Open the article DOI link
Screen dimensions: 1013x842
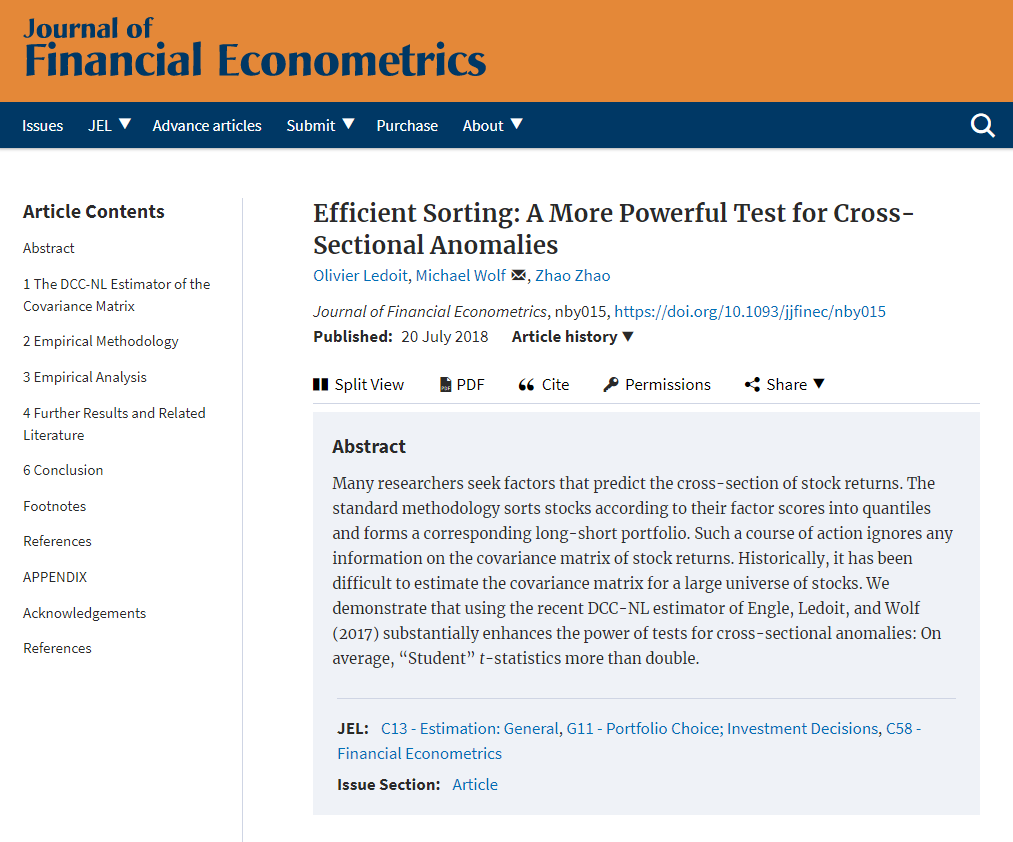click(749, 311)
